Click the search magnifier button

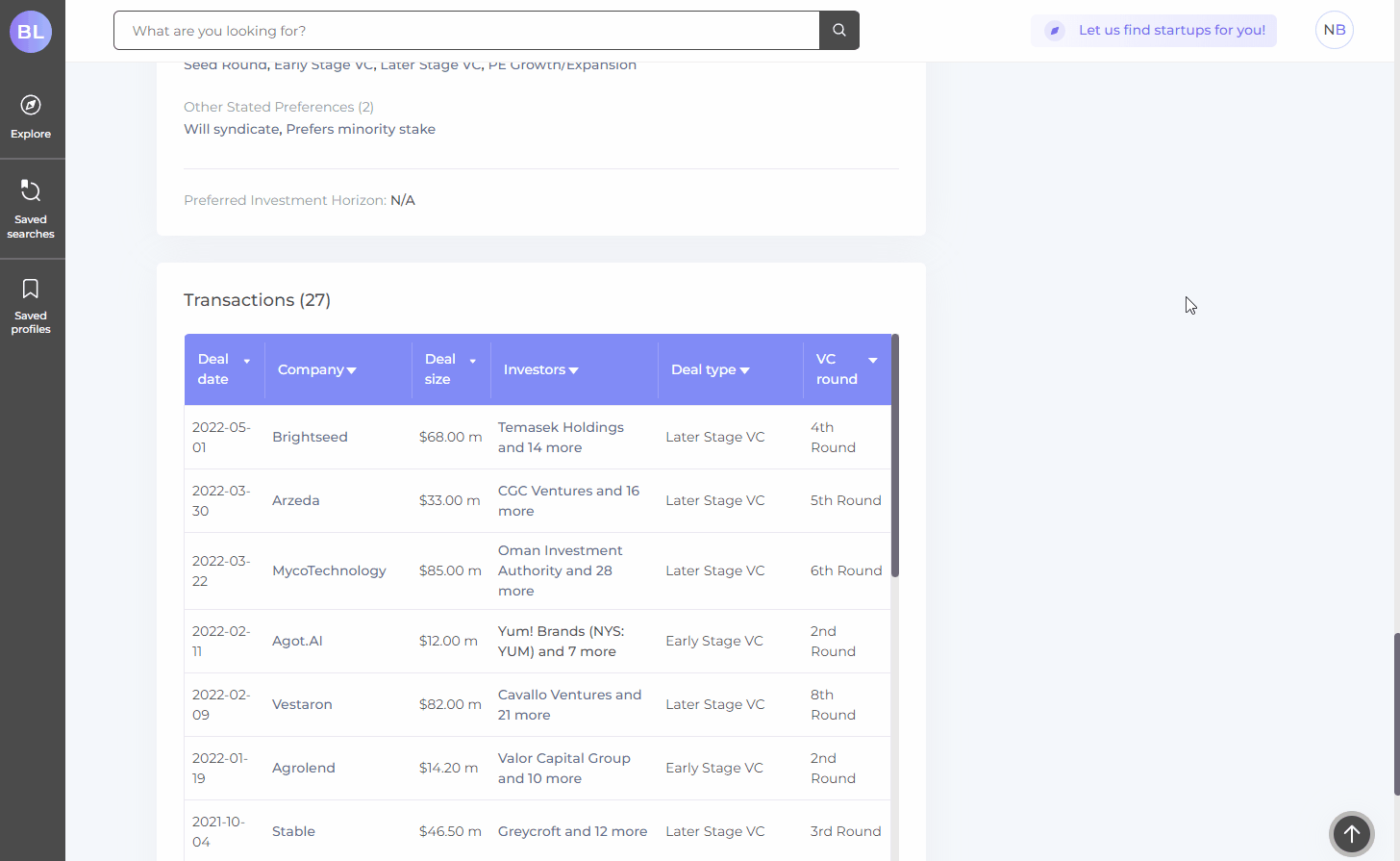(x=838, y=31)
